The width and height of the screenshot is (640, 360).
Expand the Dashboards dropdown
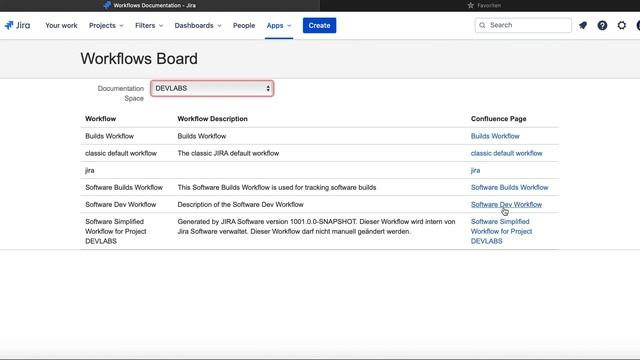point(198,25)
